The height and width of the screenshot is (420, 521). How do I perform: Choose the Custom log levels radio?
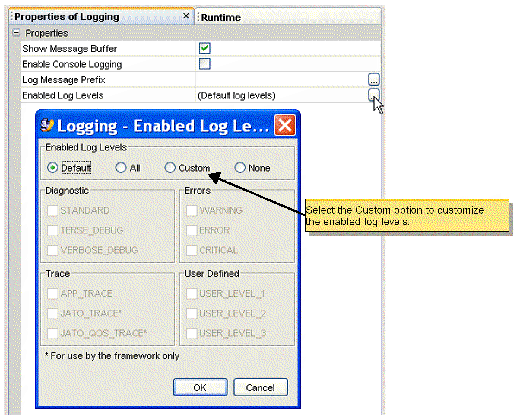[x=170, y=168]
